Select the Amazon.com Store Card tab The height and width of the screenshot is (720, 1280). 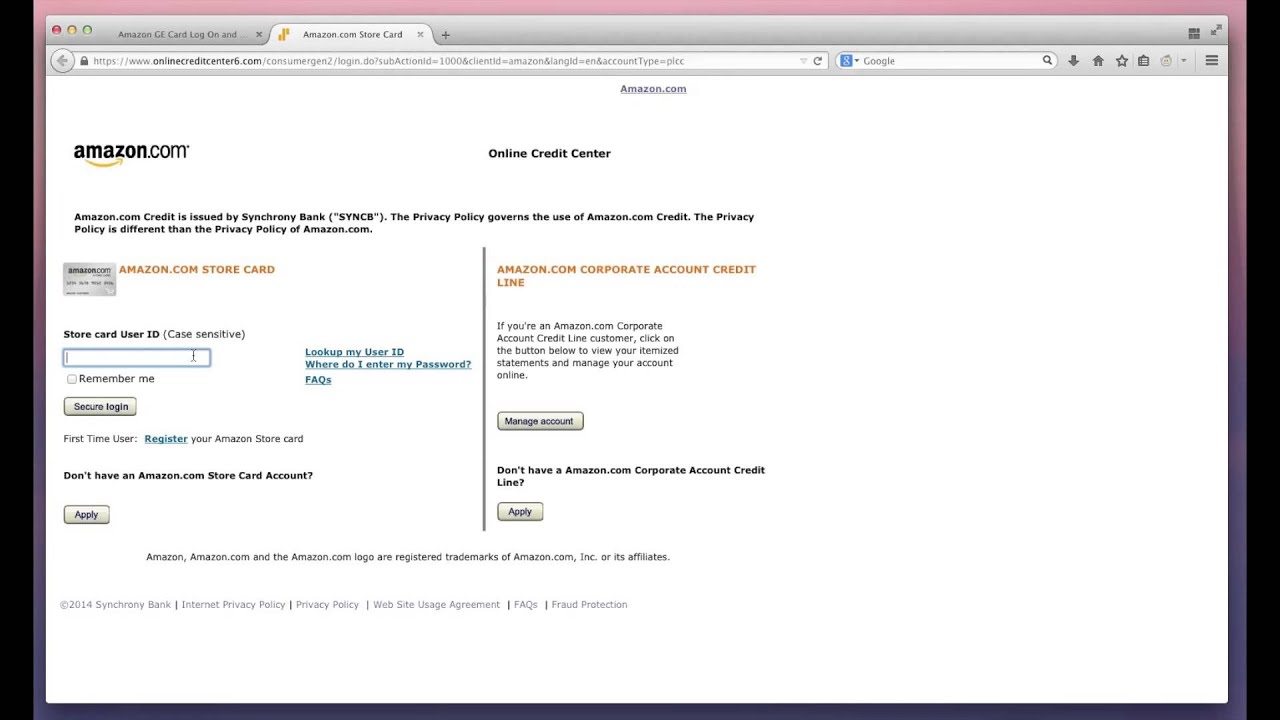point(352,34)
